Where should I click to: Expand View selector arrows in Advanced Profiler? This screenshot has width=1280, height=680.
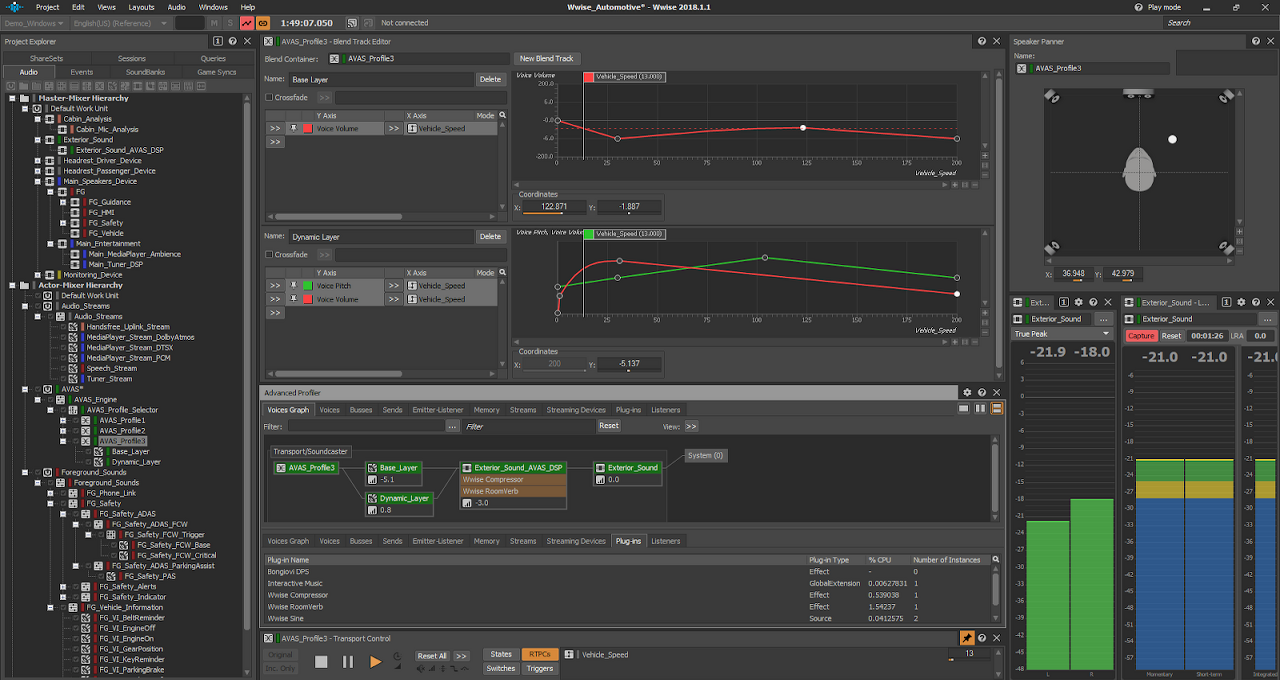point(691,426)
